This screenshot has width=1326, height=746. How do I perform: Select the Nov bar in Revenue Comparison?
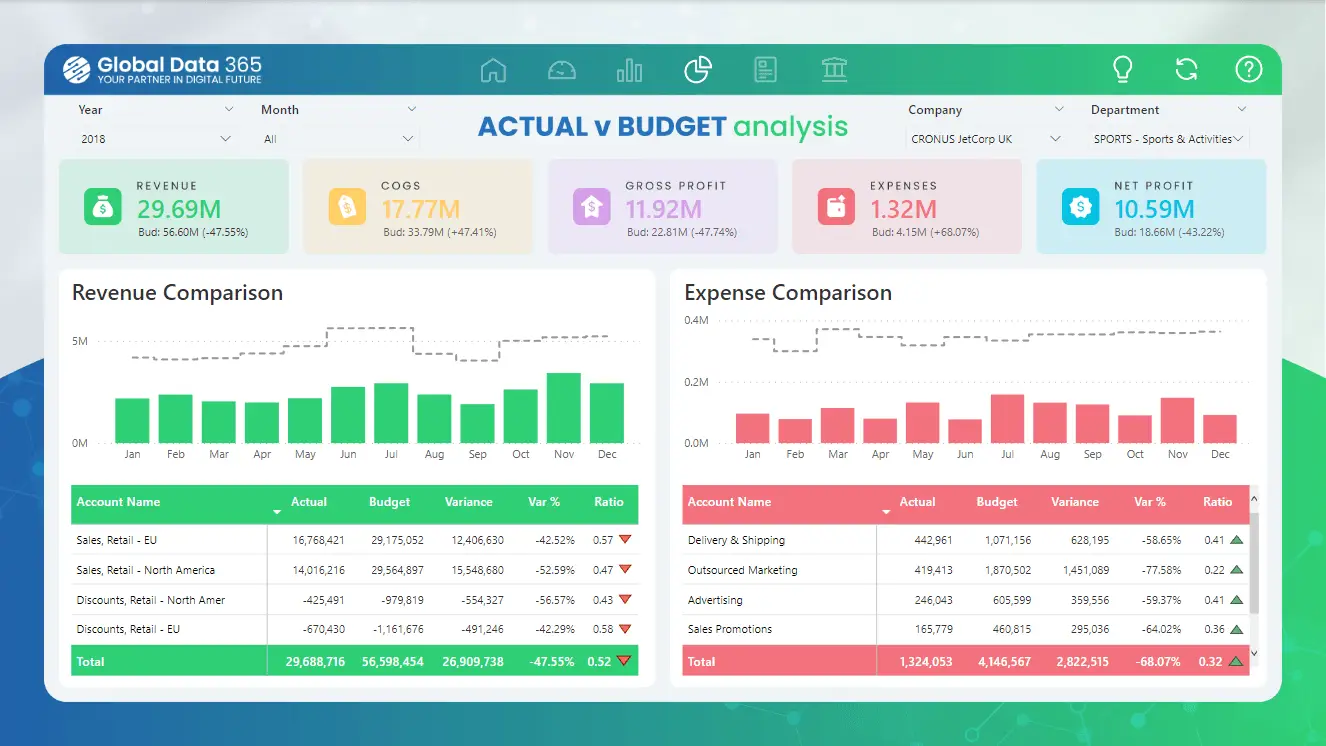tap(564, 408)
